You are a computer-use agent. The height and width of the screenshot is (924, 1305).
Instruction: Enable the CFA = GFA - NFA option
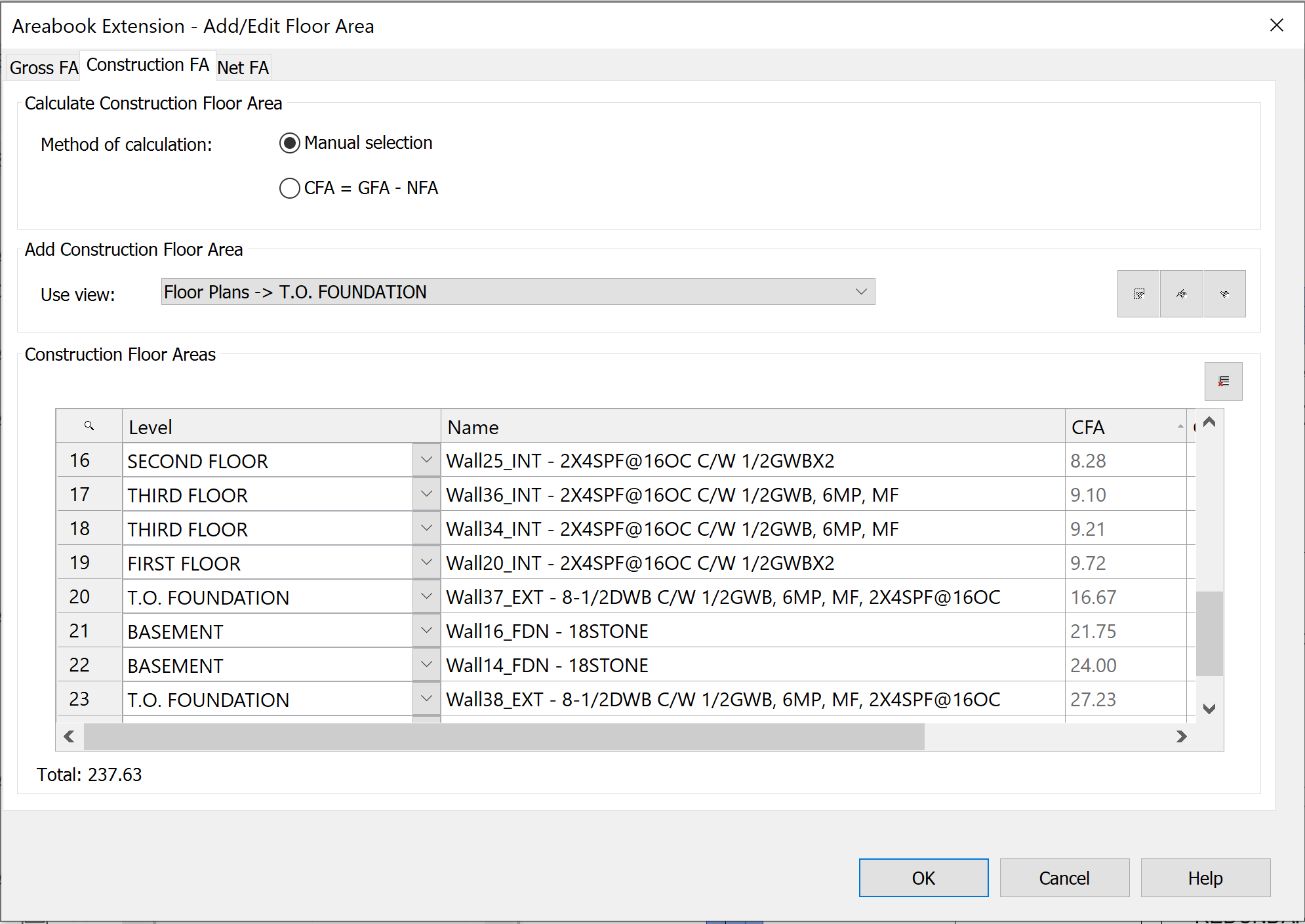(289, 188)
